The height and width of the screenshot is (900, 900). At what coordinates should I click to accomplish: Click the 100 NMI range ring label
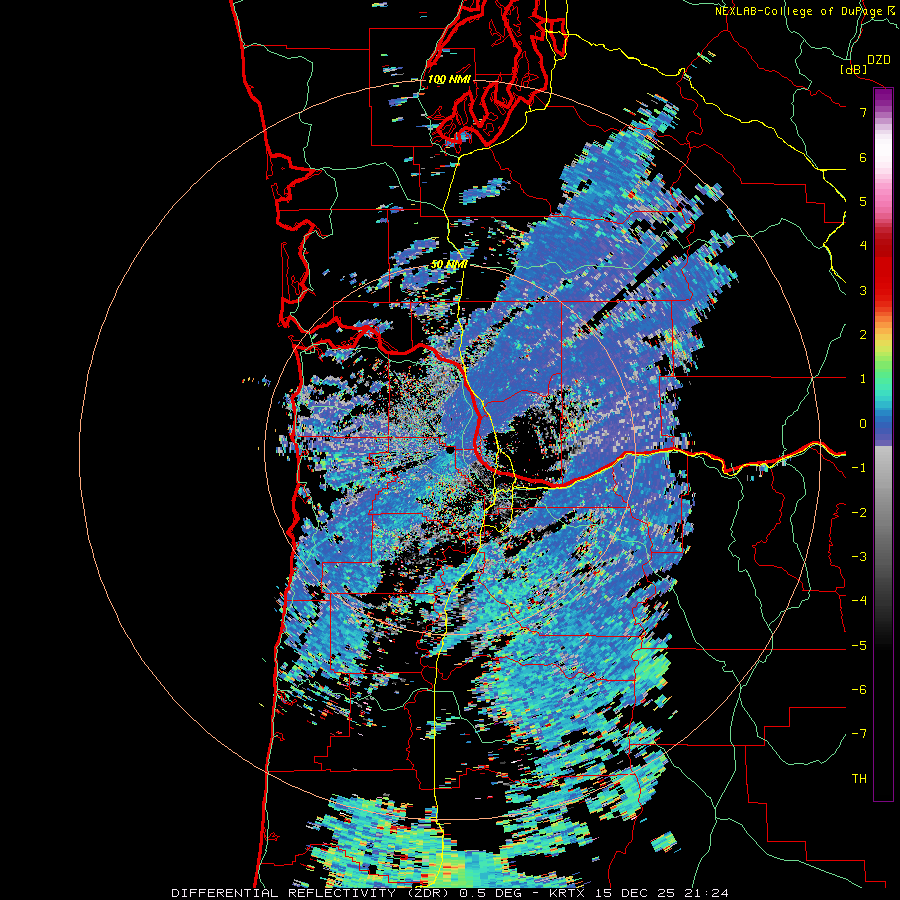pos(449,79)
